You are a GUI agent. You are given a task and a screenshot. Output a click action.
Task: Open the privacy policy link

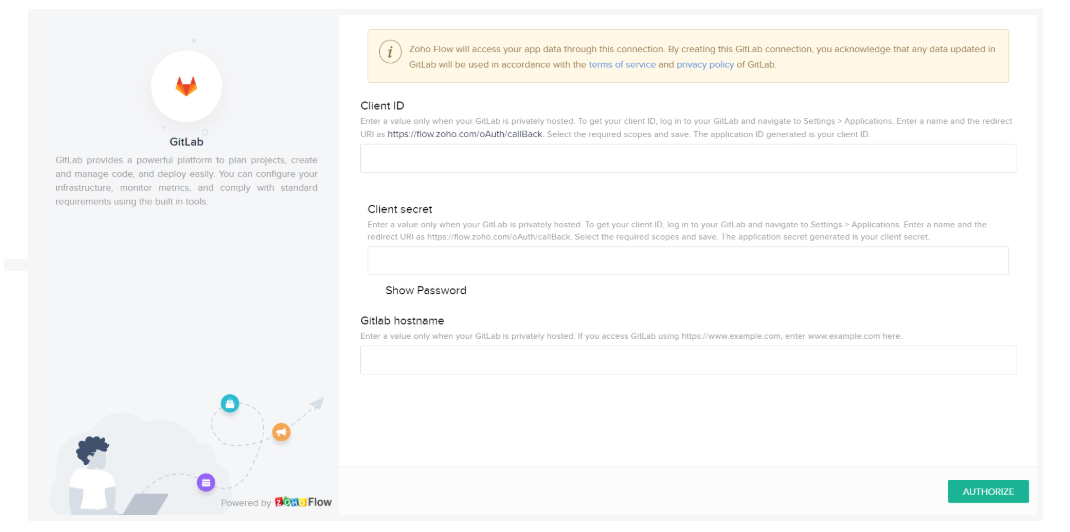[x=705, y=65]
